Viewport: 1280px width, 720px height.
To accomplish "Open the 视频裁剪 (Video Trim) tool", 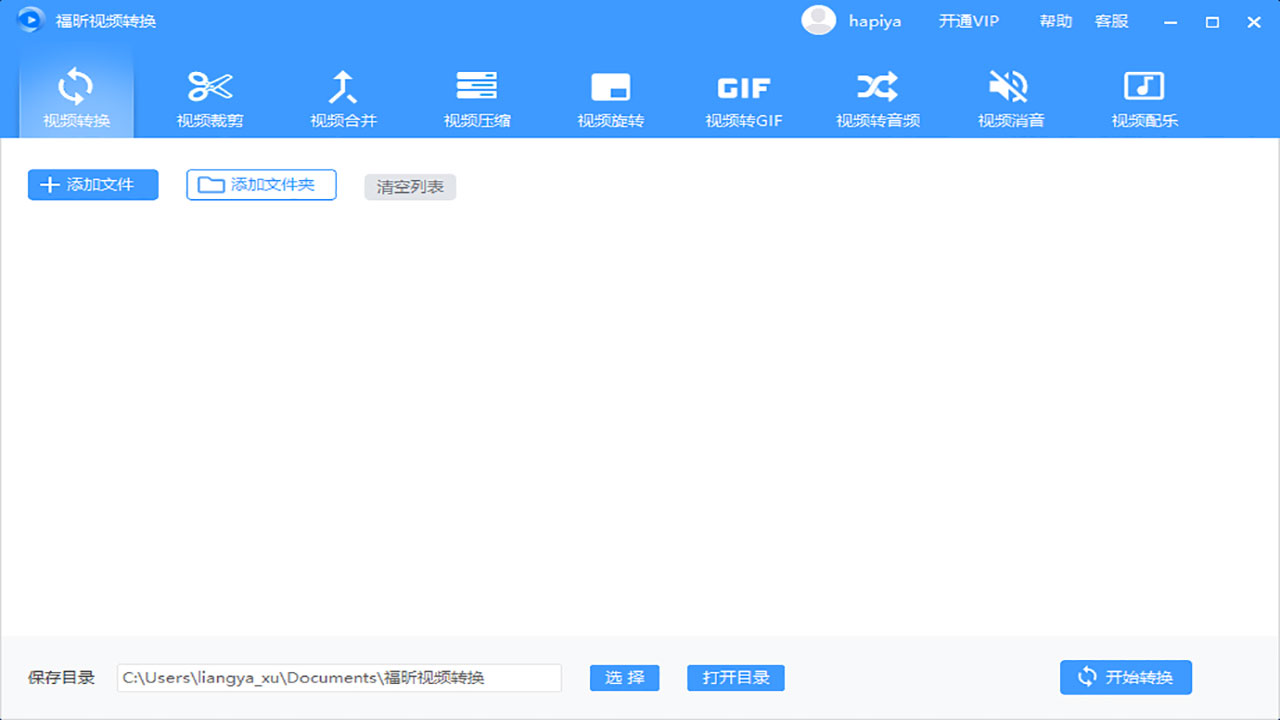I will coord(210,95).
